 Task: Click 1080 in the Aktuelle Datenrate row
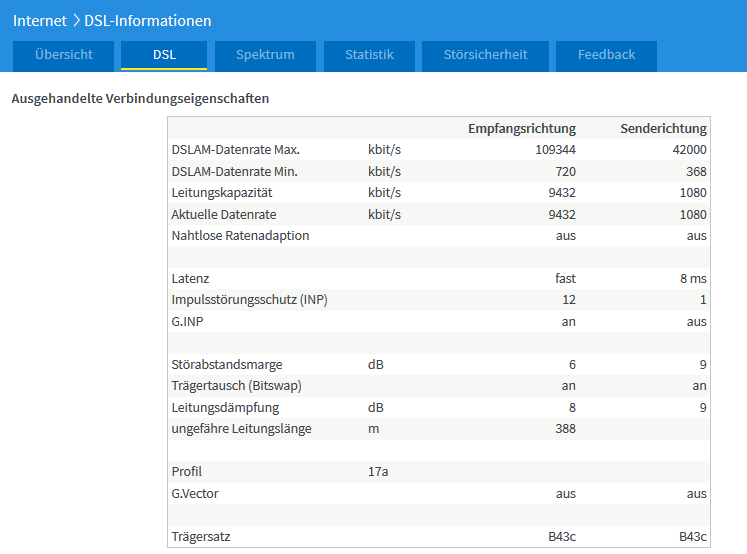click(693, 214)
